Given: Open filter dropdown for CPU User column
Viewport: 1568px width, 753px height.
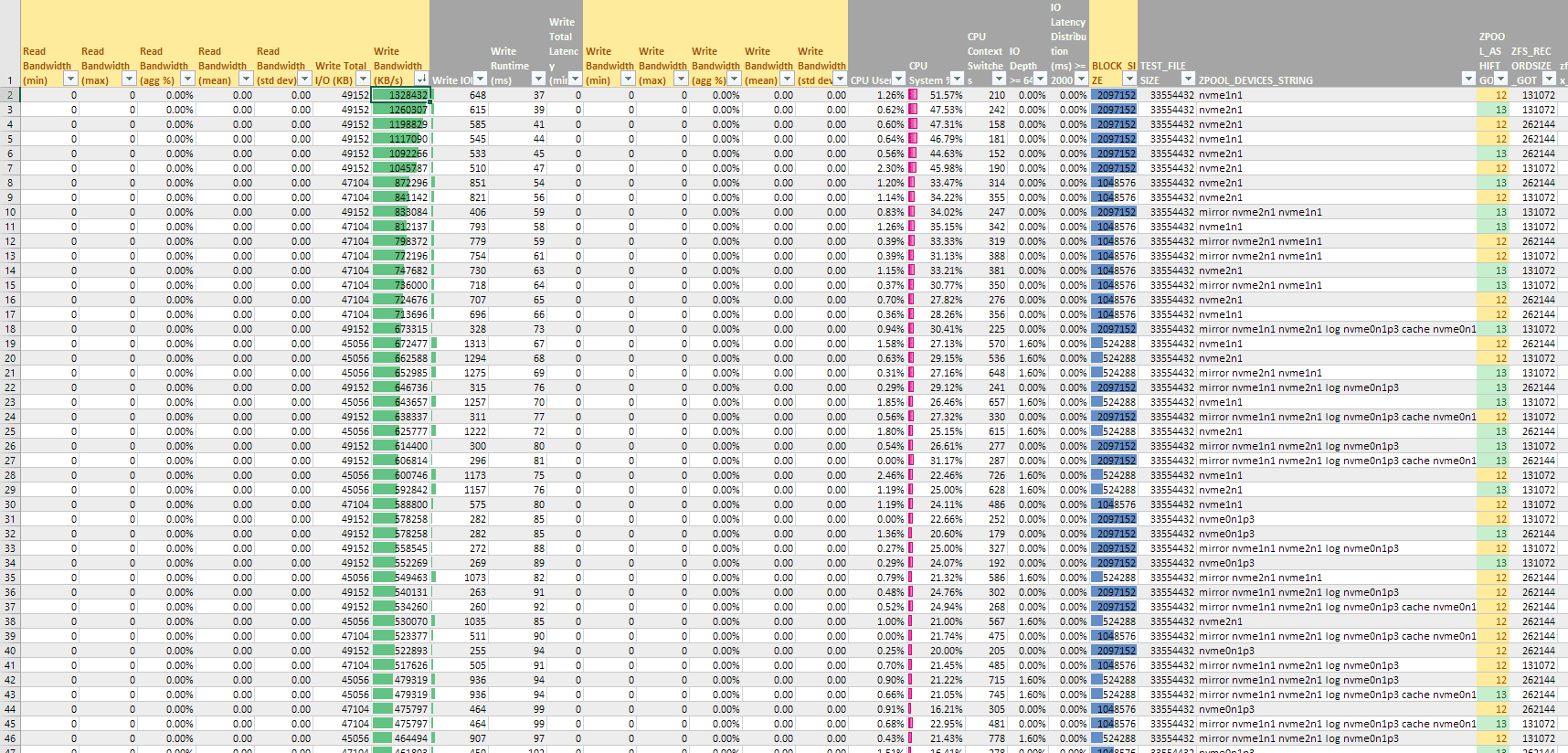Looking at the screenshot, I should click(898, 80).
